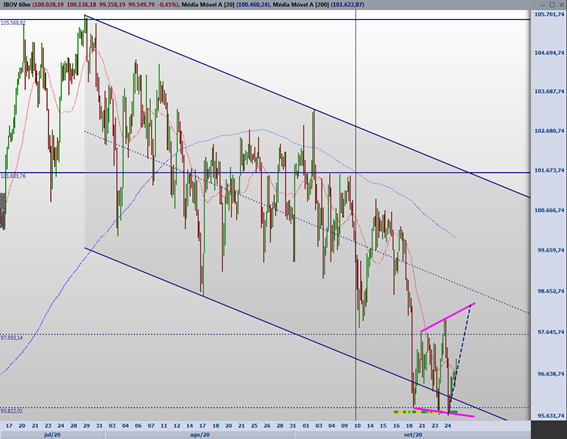Minimize the IBOV chart window
This screenshot has height=439, width=567.
click(543, 5)
